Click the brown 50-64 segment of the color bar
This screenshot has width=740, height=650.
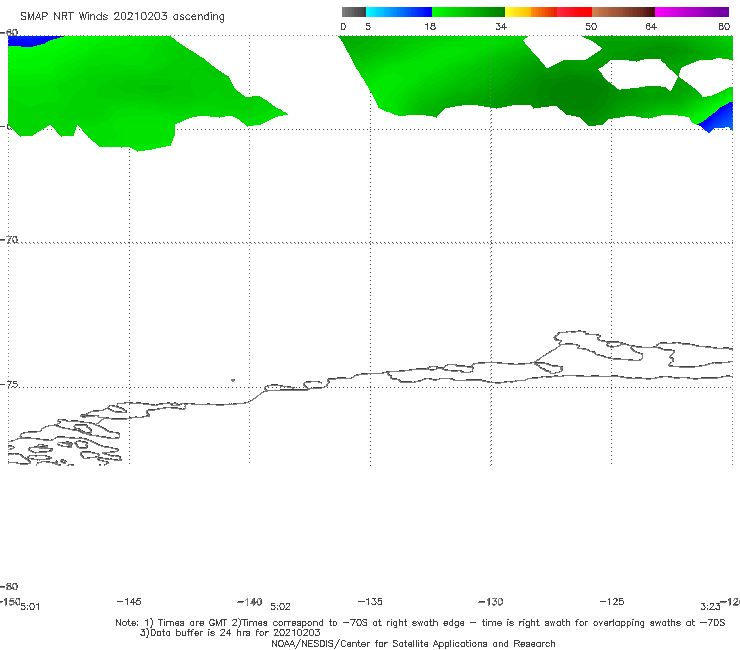coord(623,12)
